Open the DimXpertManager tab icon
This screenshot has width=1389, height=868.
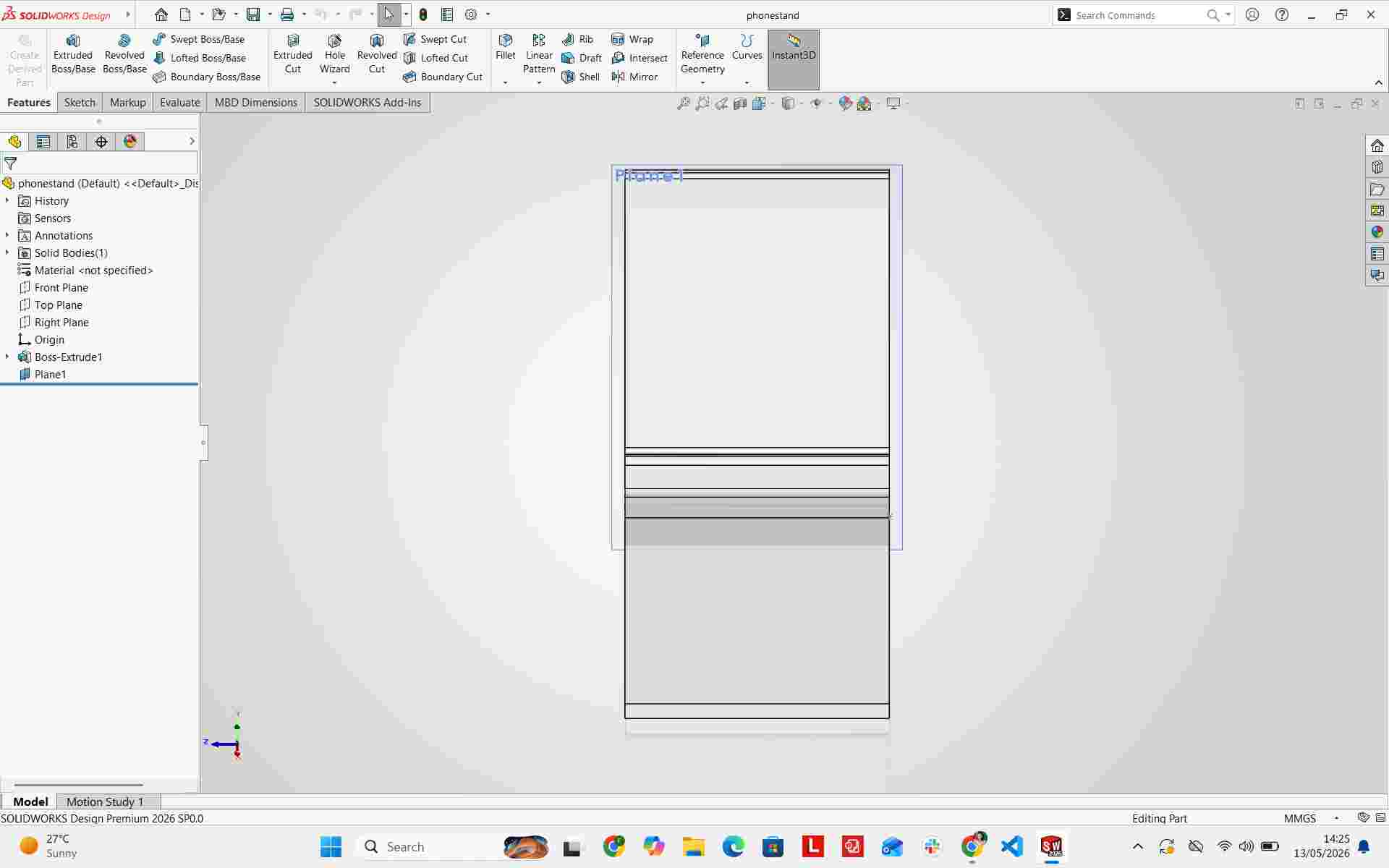(101, 142)
